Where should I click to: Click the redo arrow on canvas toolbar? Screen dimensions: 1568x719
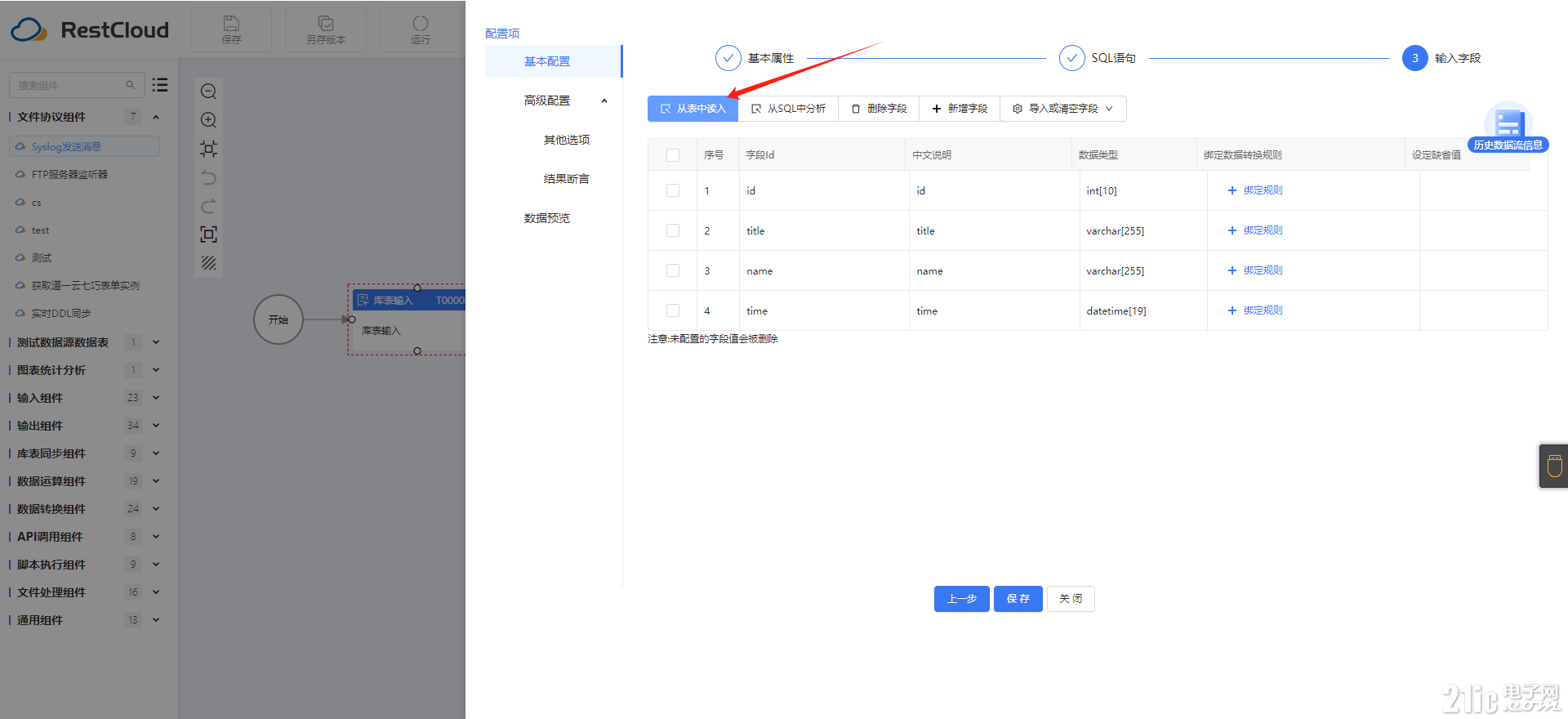click(x=209, y=206)
